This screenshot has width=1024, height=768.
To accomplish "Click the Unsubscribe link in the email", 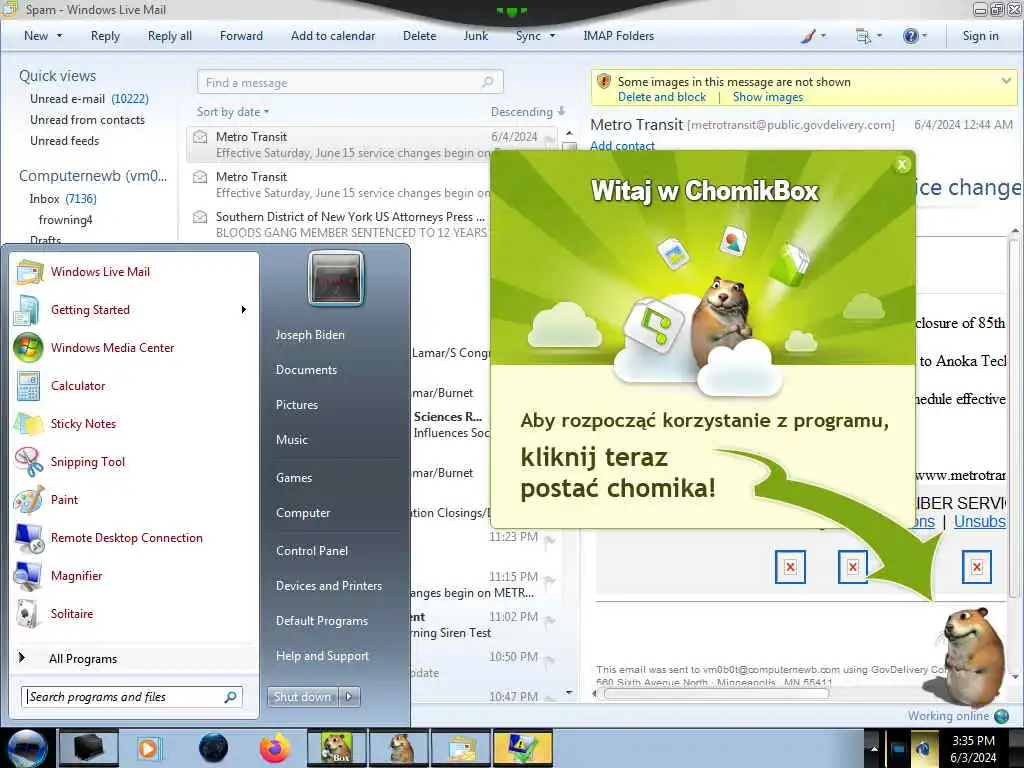I will 980,521.
